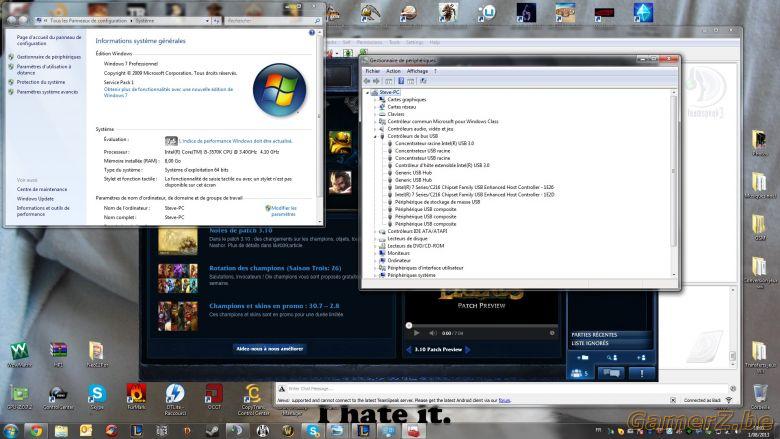Viewport: 780px width, 439px height.
Task: Collapse Contrôleurs de bus USB node
Action: [x=376, y=136]
